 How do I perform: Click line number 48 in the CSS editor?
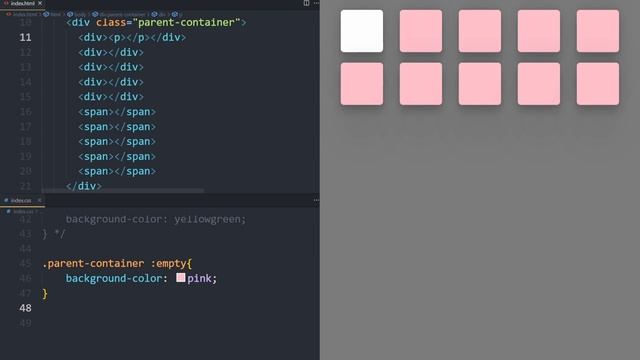25,308
